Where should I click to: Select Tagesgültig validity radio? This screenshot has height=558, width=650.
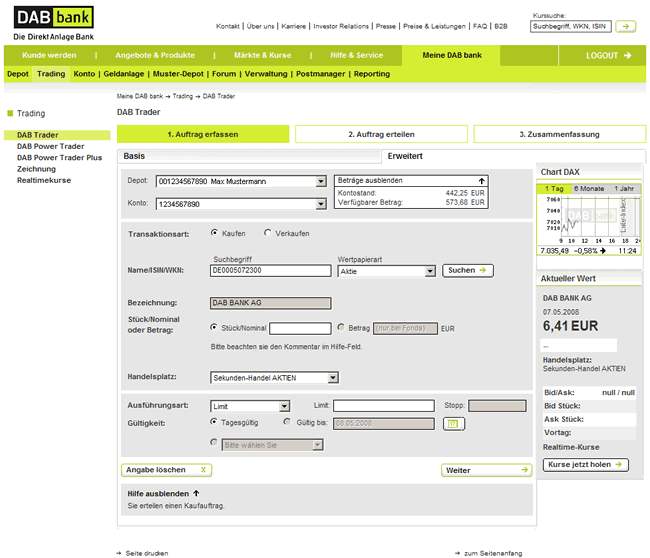[x=214, y=422]
